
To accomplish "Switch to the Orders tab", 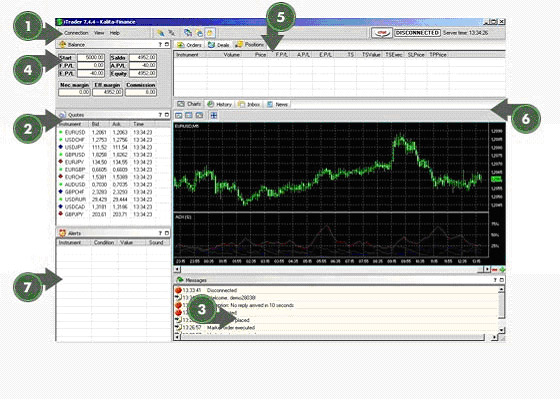I will [190, 45].
